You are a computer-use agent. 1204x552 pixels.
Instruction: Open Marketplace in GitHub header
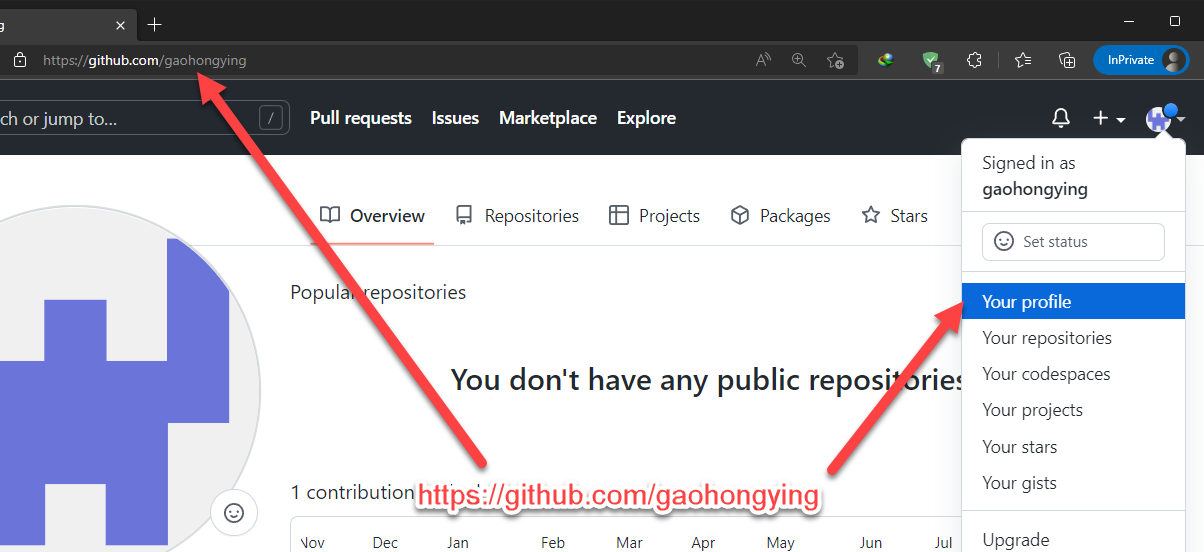click(x=548, y=118)
